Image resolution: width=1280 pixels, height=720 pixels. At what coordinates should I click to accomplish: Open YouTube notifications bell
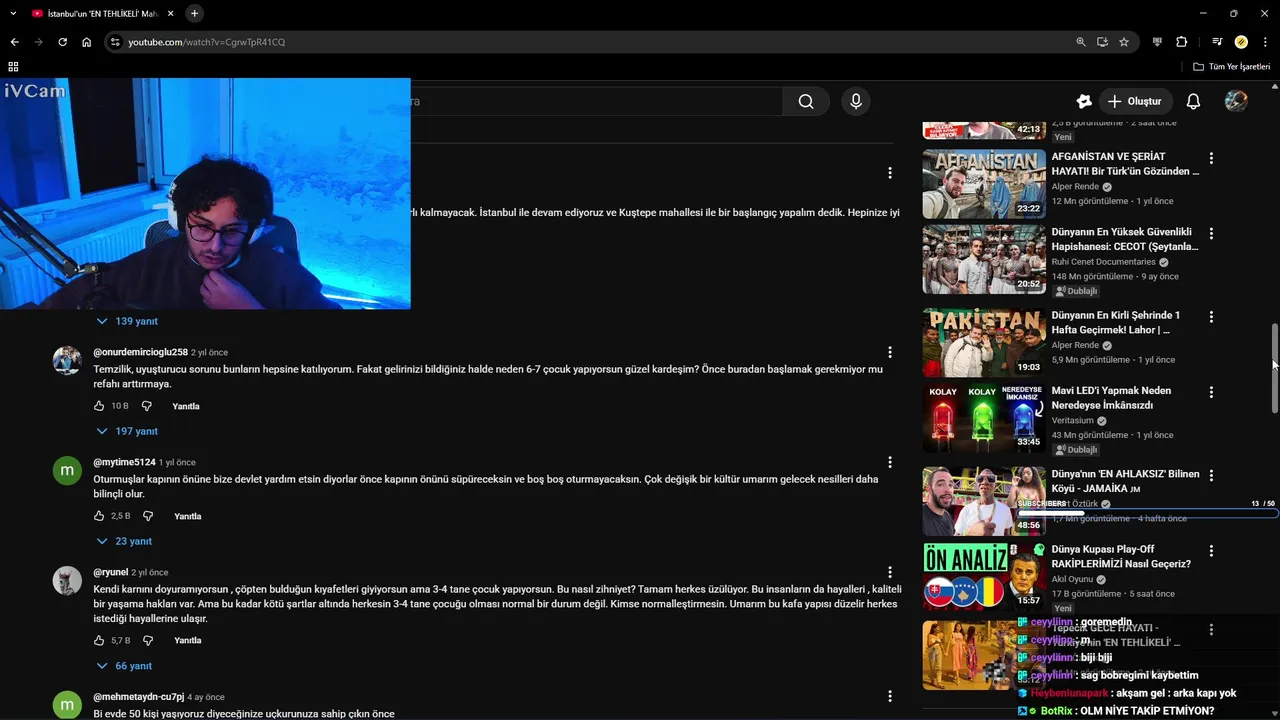coord(1193,101)
